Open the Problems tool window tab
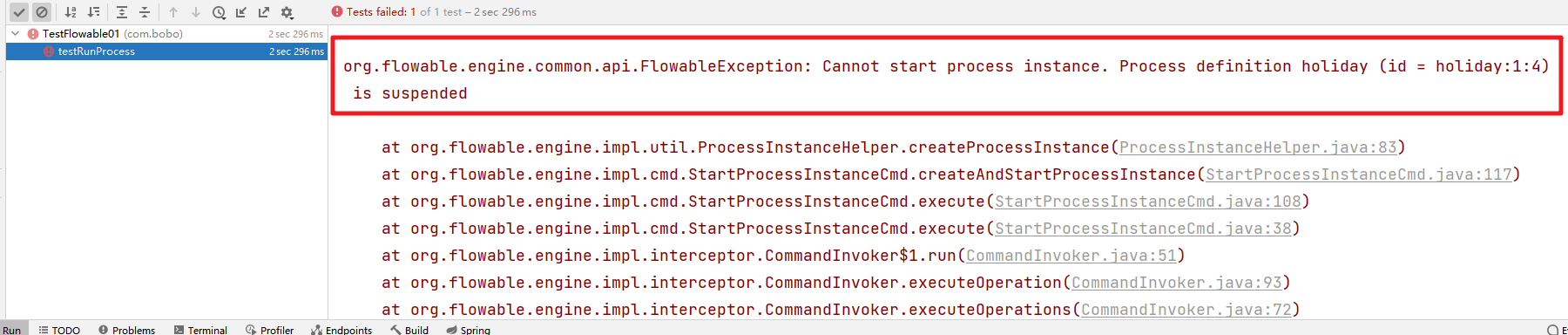1568x335 pixels. point(126,330)
